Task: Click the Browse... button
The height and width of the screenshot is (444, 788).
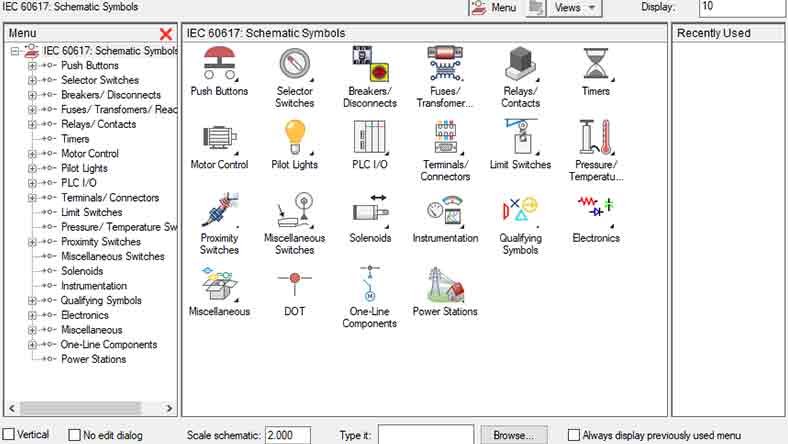Action: 514,435
